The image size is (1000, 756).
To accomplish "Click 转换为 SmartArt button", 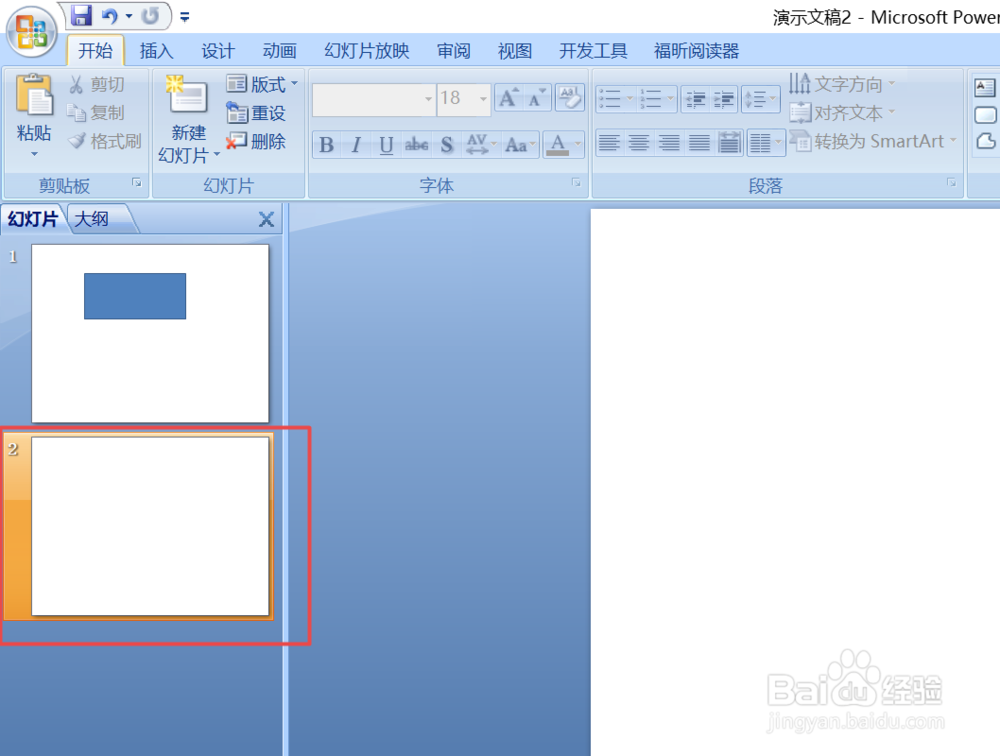I will tap(873, 141).
